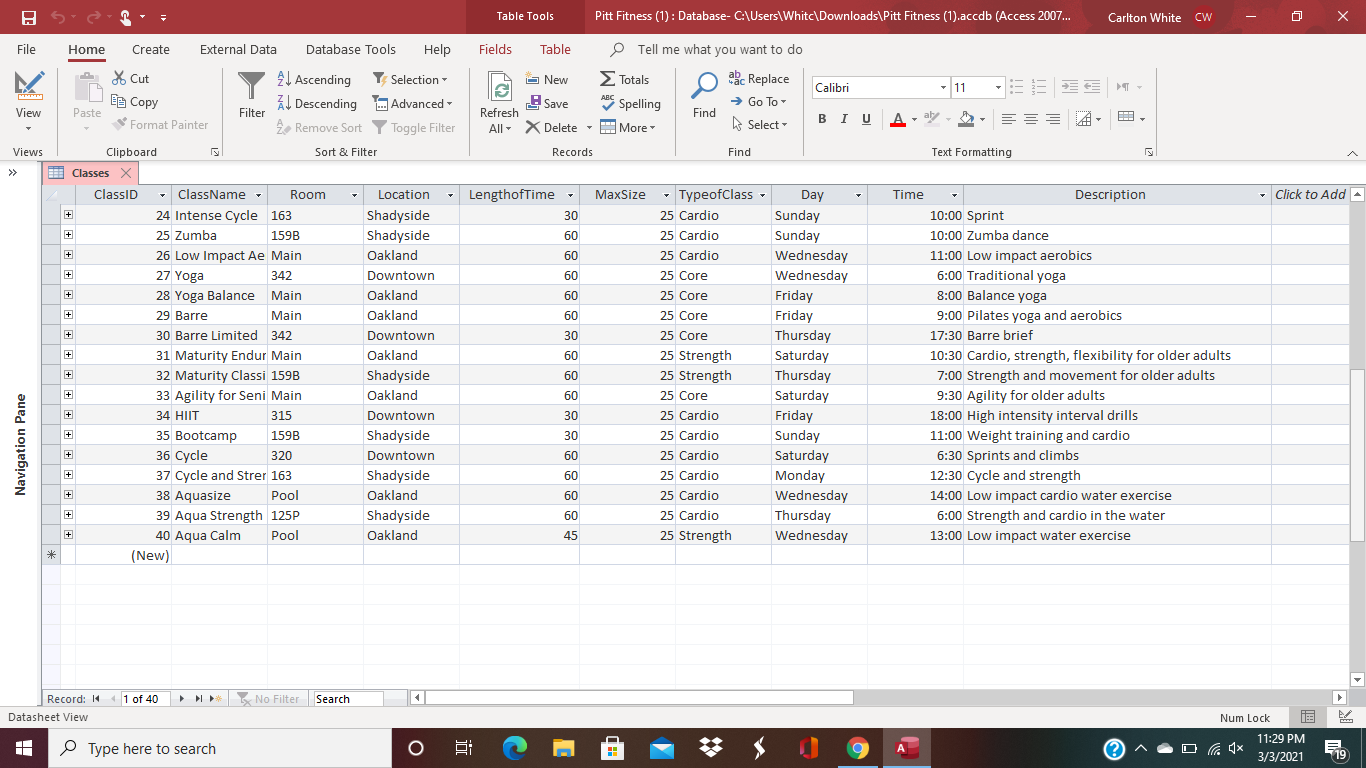
Task: Save the current record
Action: (x=548, y=103)
